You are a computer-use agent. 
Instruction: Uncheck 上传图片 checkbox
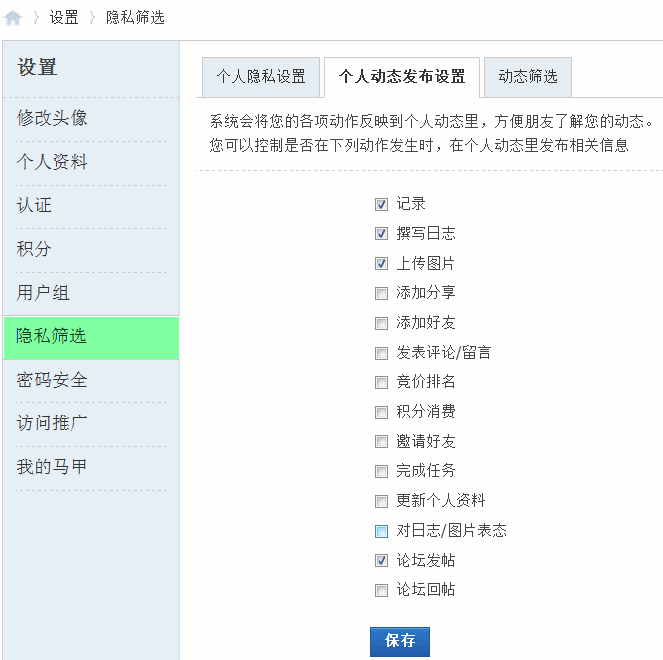click(381, 264)
